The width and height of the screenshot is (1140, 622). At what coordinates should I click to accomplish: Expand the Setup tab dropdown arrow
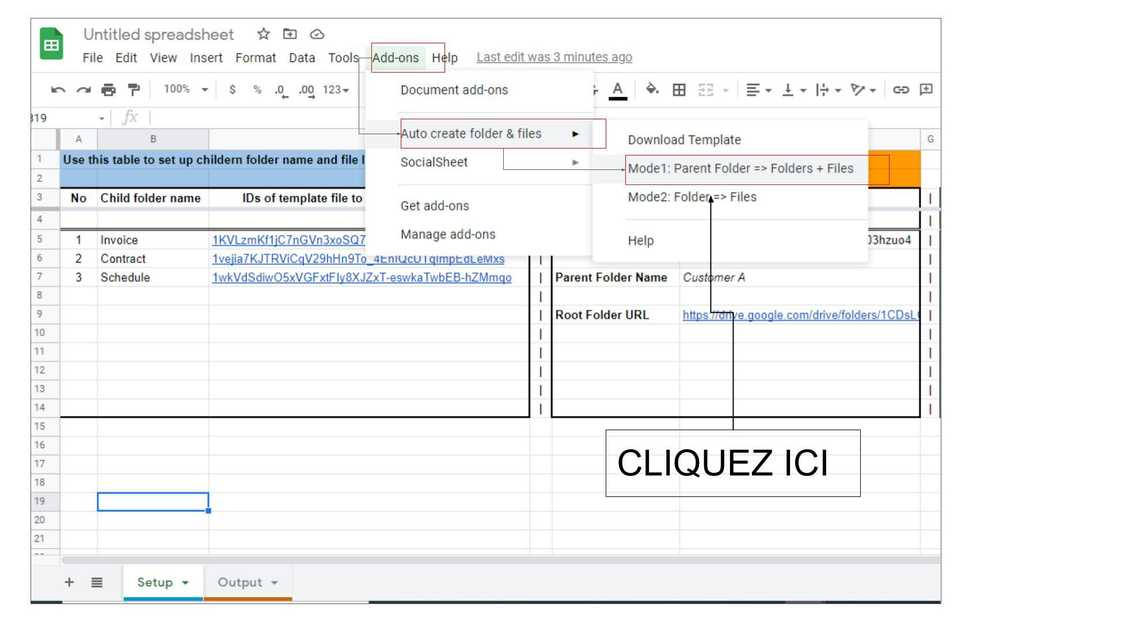click(185, 583)
